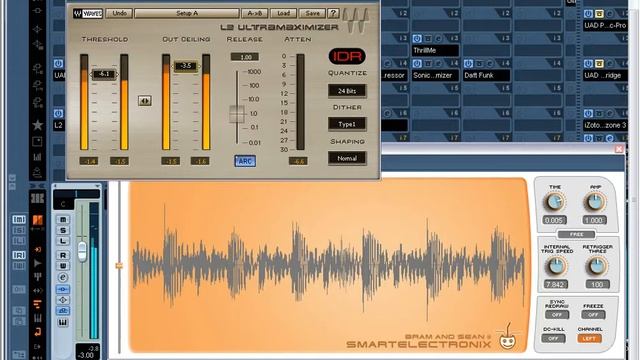This screenshot has width=640, height=360.
Task: Change the Quantize 24 bits selector
Action: [x=347, y=91]
